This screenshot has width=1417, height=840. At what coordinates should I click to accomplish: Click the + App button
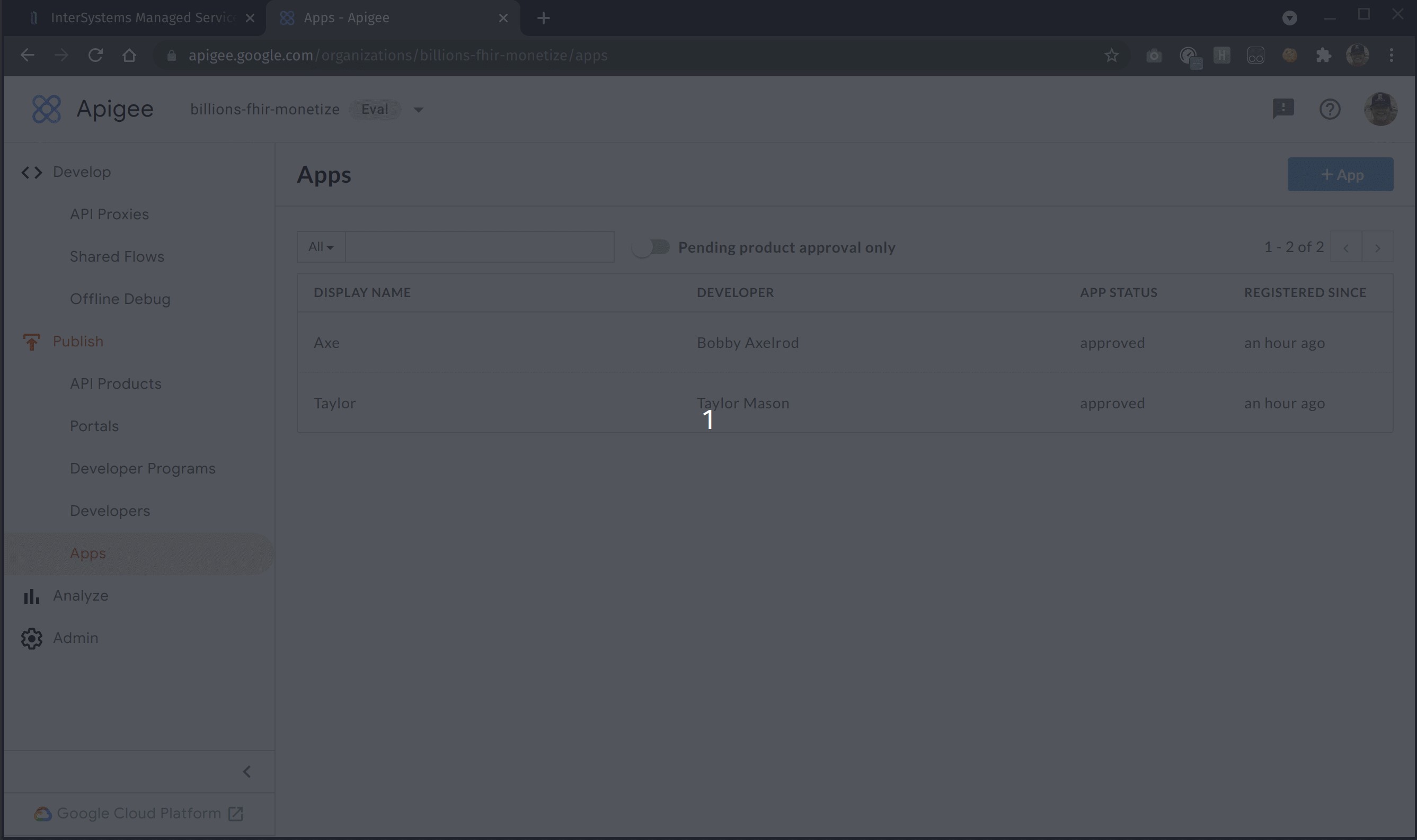[1340, 175]
